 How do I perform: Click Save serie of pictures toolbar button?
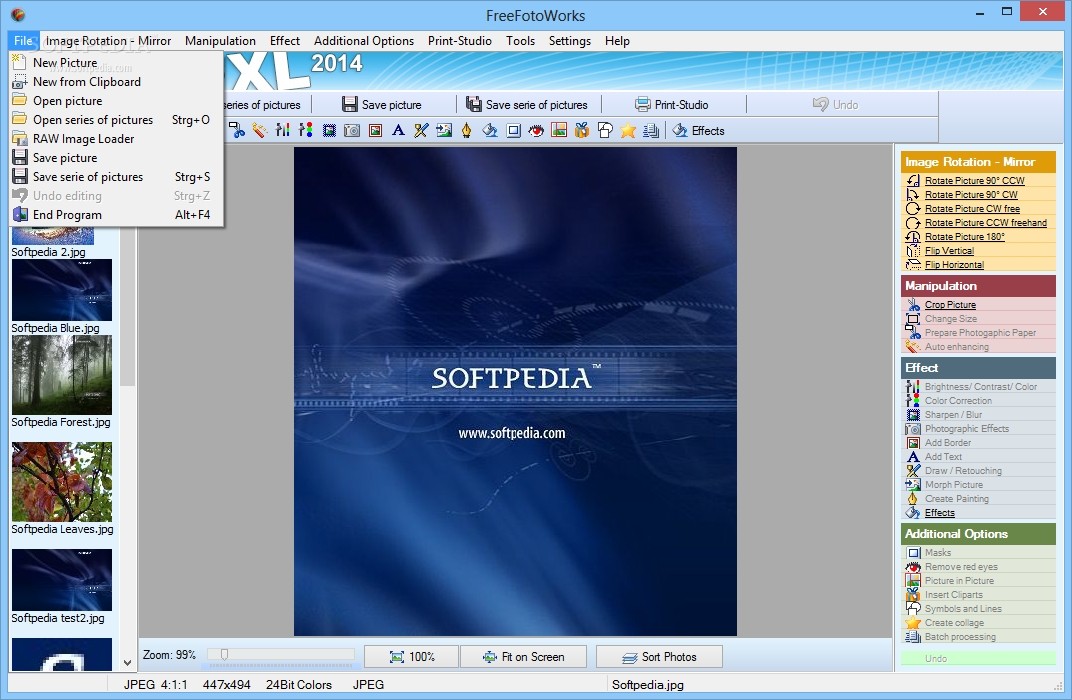point(526,105)
